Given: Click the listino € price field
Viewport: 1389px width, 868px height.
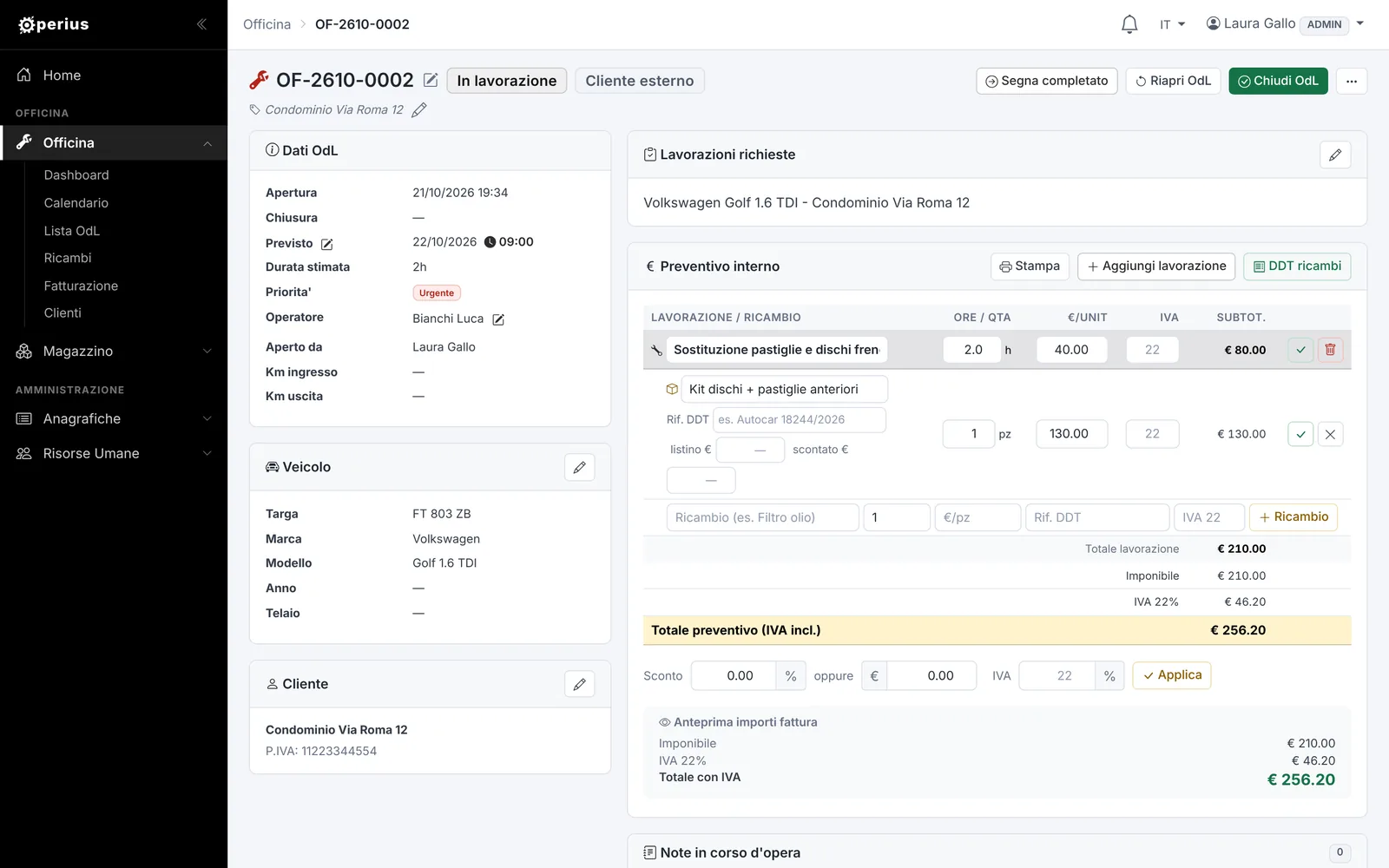Looking at the screenshot, I should (x=750, y=450).
